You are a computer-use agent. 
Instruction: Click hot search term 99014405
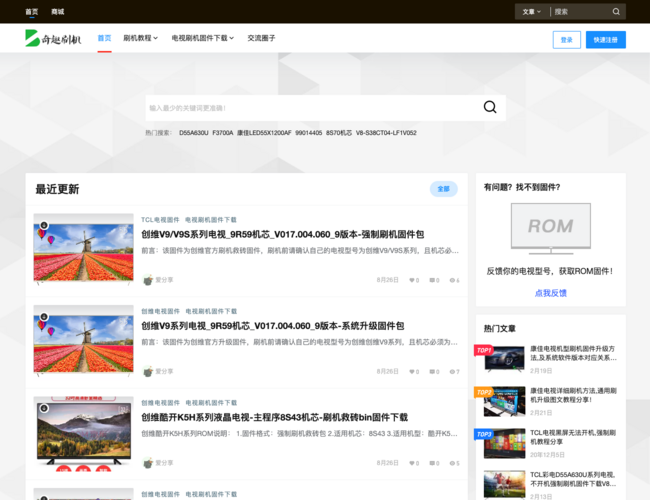coord(308,133)
